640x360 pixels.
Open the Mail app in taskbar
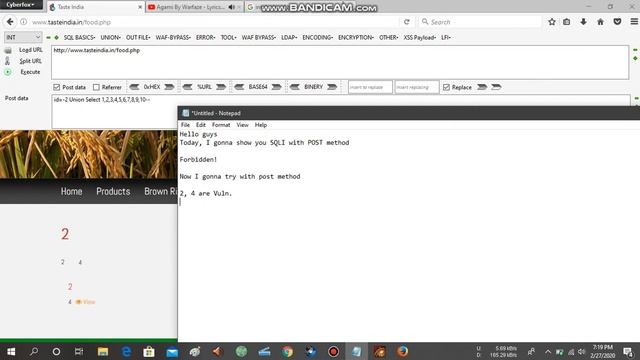pos(172,351)
